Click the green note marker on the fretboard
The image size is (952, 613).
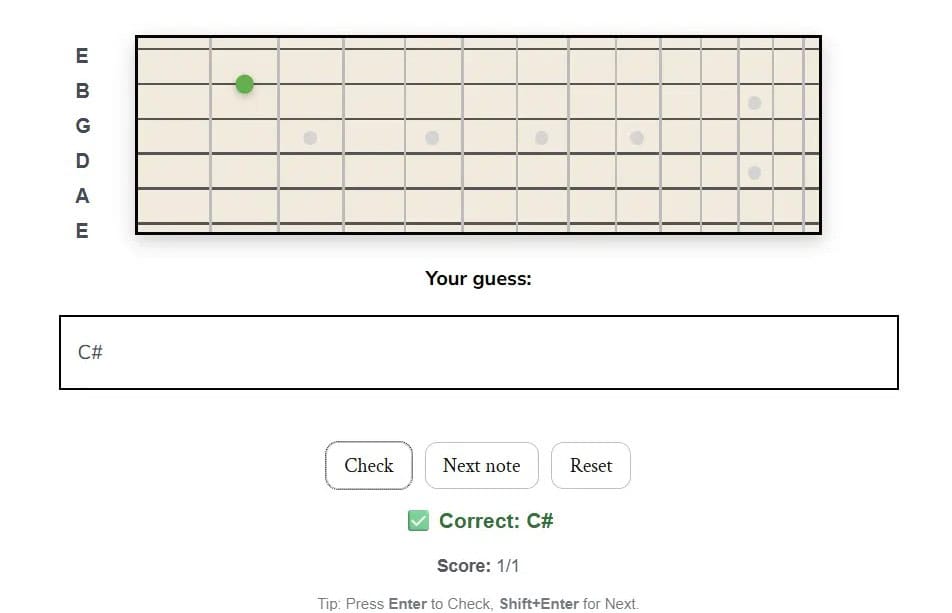pyautogui.click(x=244, y=85)
